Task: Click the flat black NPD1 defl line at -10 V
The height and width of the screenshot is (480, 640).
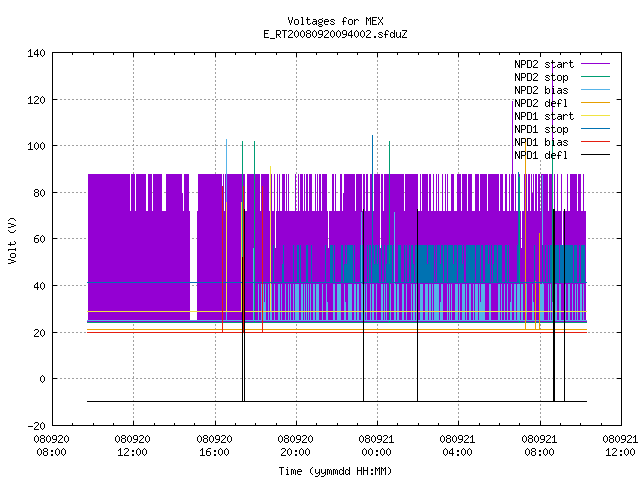Action: (337, 402)
